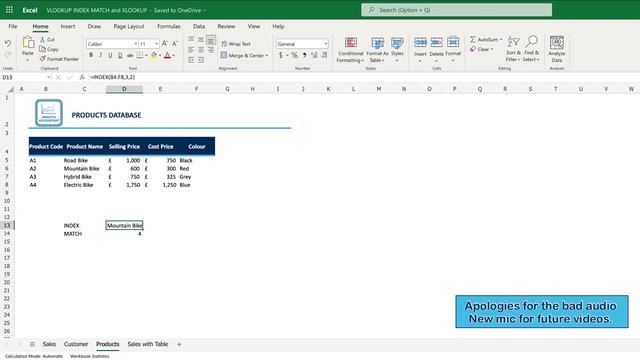Viewport: 640px width, 360px height.
Task: Click Wrap Text button
Action: tap(236, 44)
